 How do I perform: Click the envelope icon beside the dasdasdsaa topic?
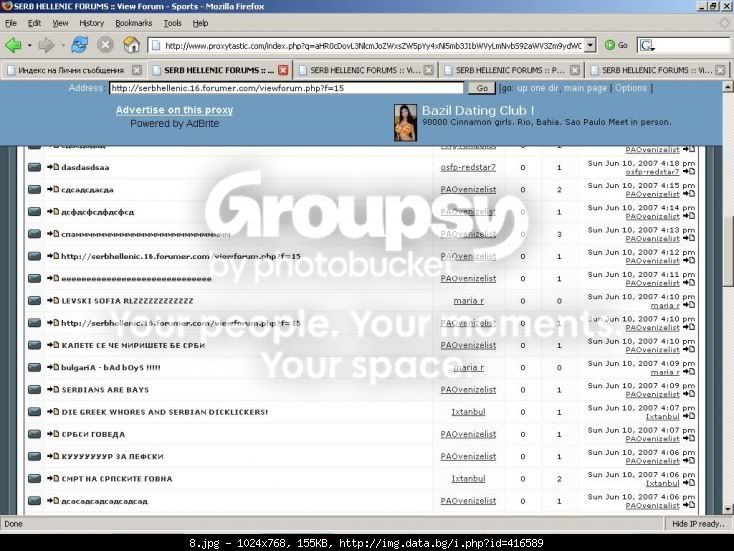pyautogui.click(x=34, y=167)
